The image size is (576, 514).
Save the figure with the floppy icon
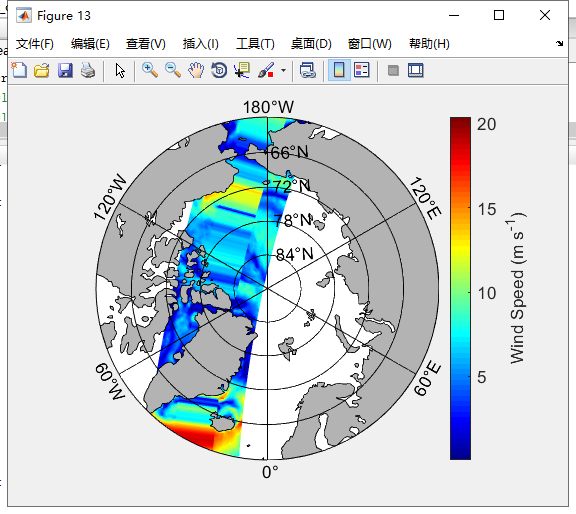click(65, 70)
